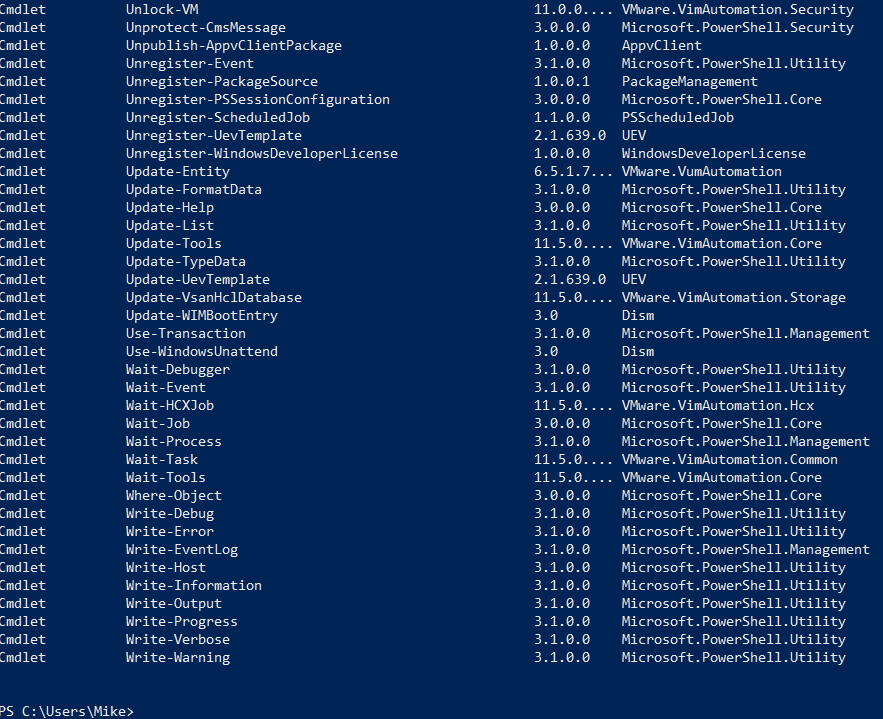Click the Unregister-PackageSource cmdlet name

[x=221, y=81]
